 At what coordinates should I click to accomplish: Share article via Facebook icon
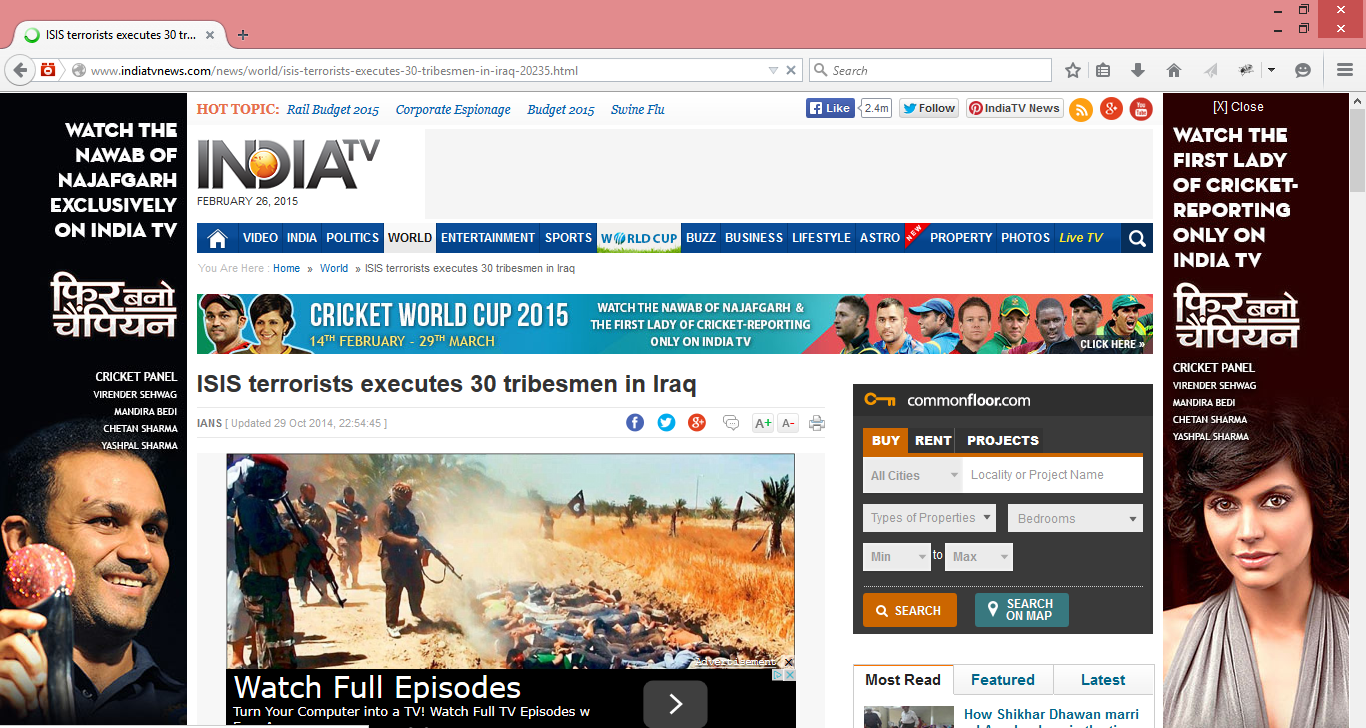[x=635, y=423]
